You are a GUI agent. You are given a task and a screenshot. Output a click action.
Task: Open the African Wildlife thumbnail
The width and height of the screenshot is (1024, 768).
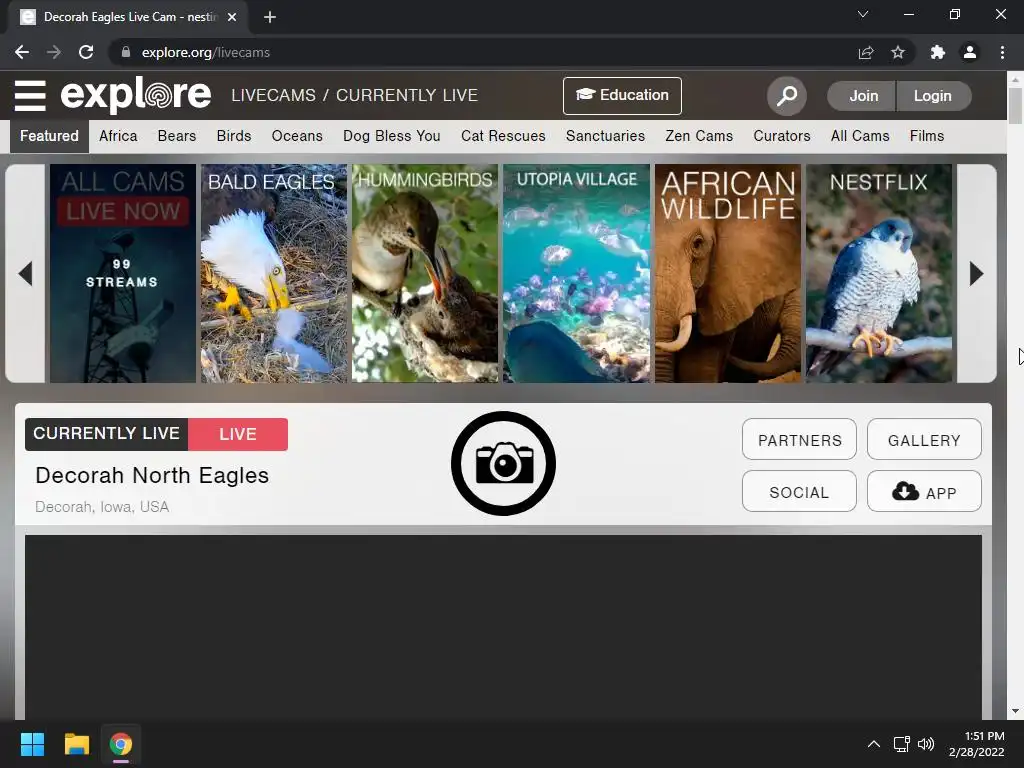[x=728, y=273]
